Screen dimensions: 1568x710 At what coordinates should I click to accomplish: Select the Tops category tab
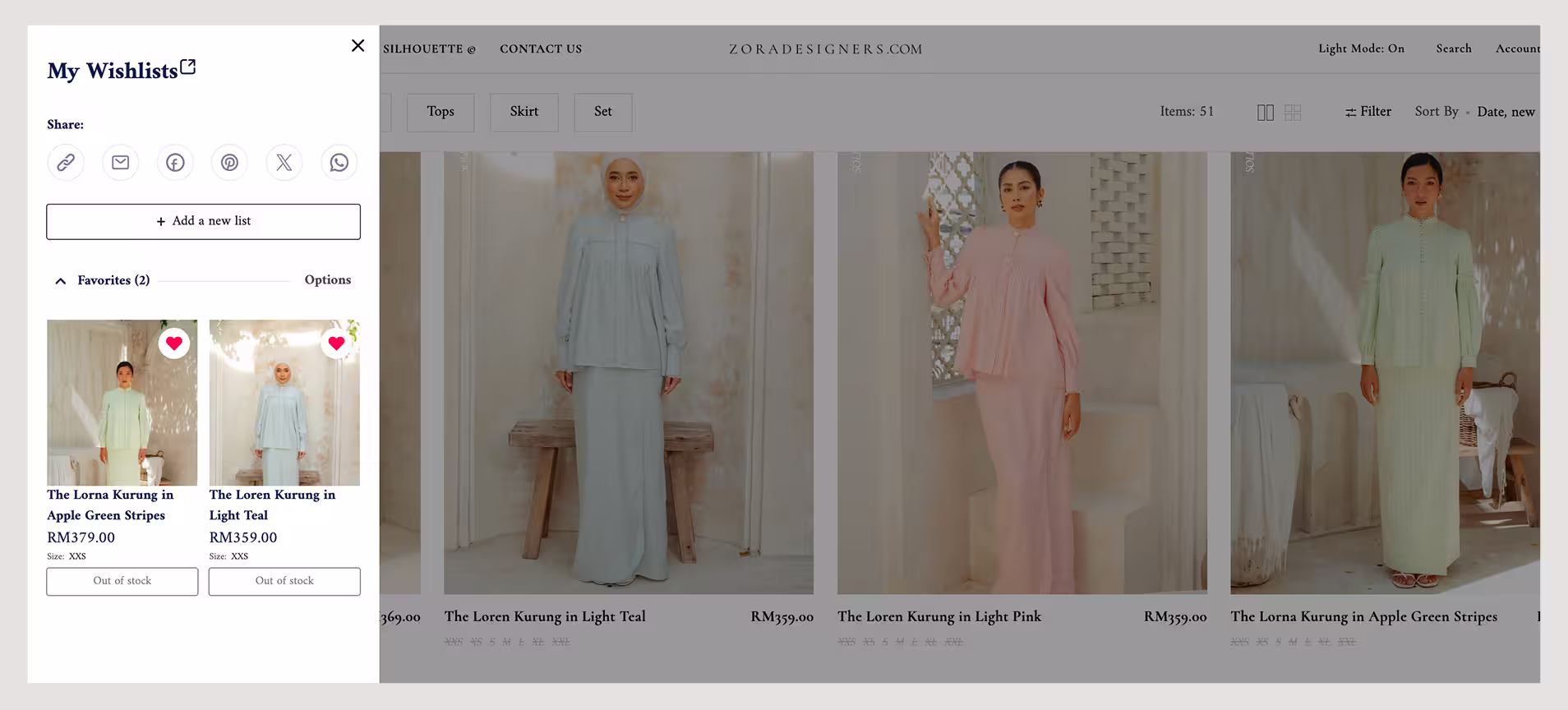click(440, 112)
